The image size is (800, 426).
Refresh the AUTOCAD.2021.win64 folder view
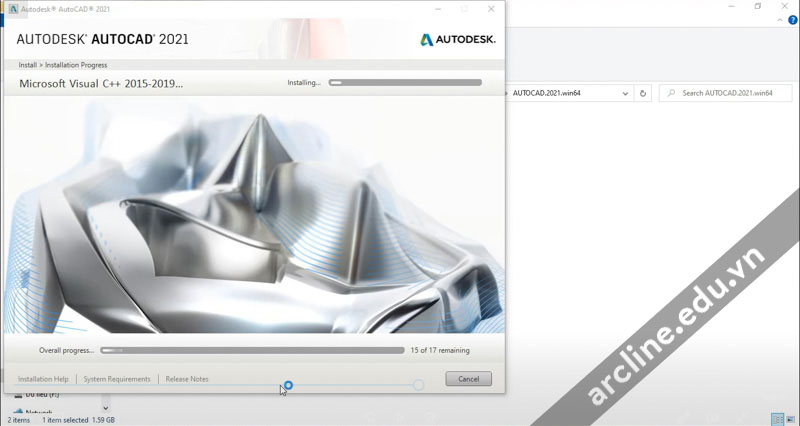[x=643, y=93]
